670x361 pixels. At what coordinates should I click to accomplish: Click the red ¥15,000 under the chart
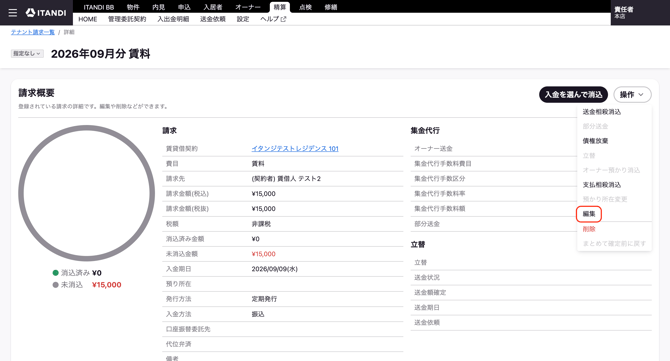106,285
